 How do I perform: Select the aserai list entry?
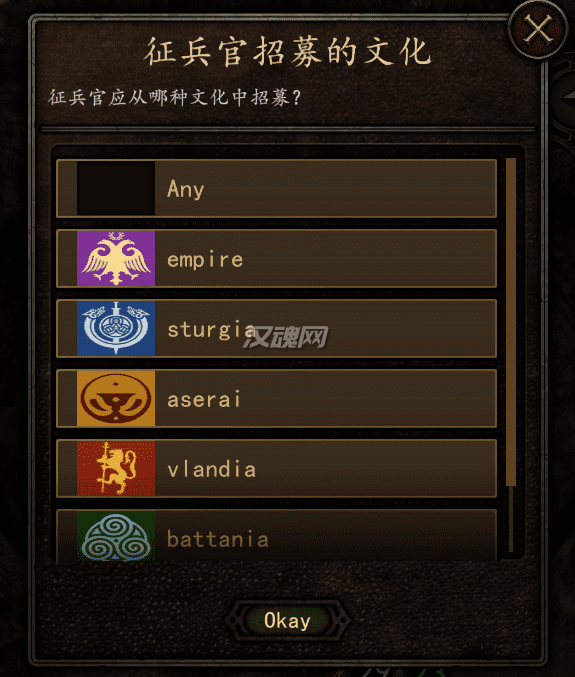(x=276, y=398)
